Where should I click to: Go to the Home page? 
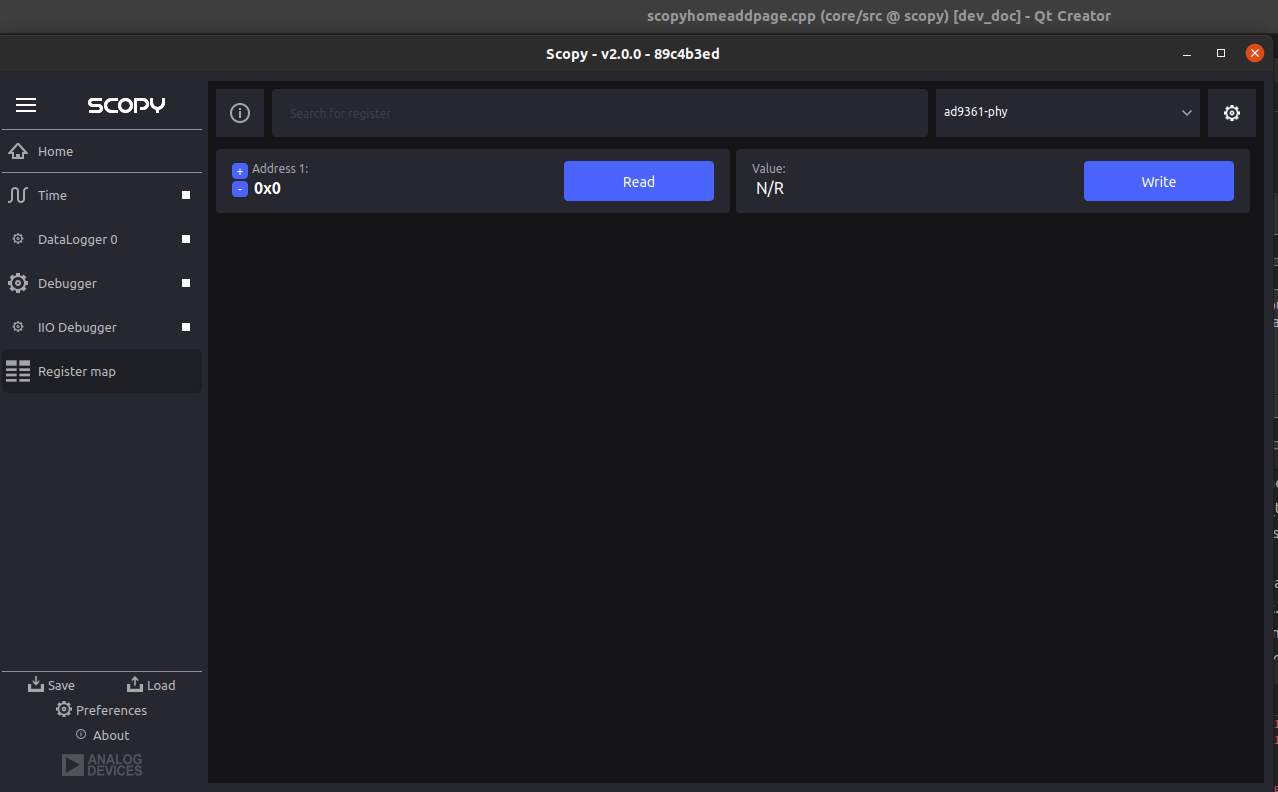101,151
